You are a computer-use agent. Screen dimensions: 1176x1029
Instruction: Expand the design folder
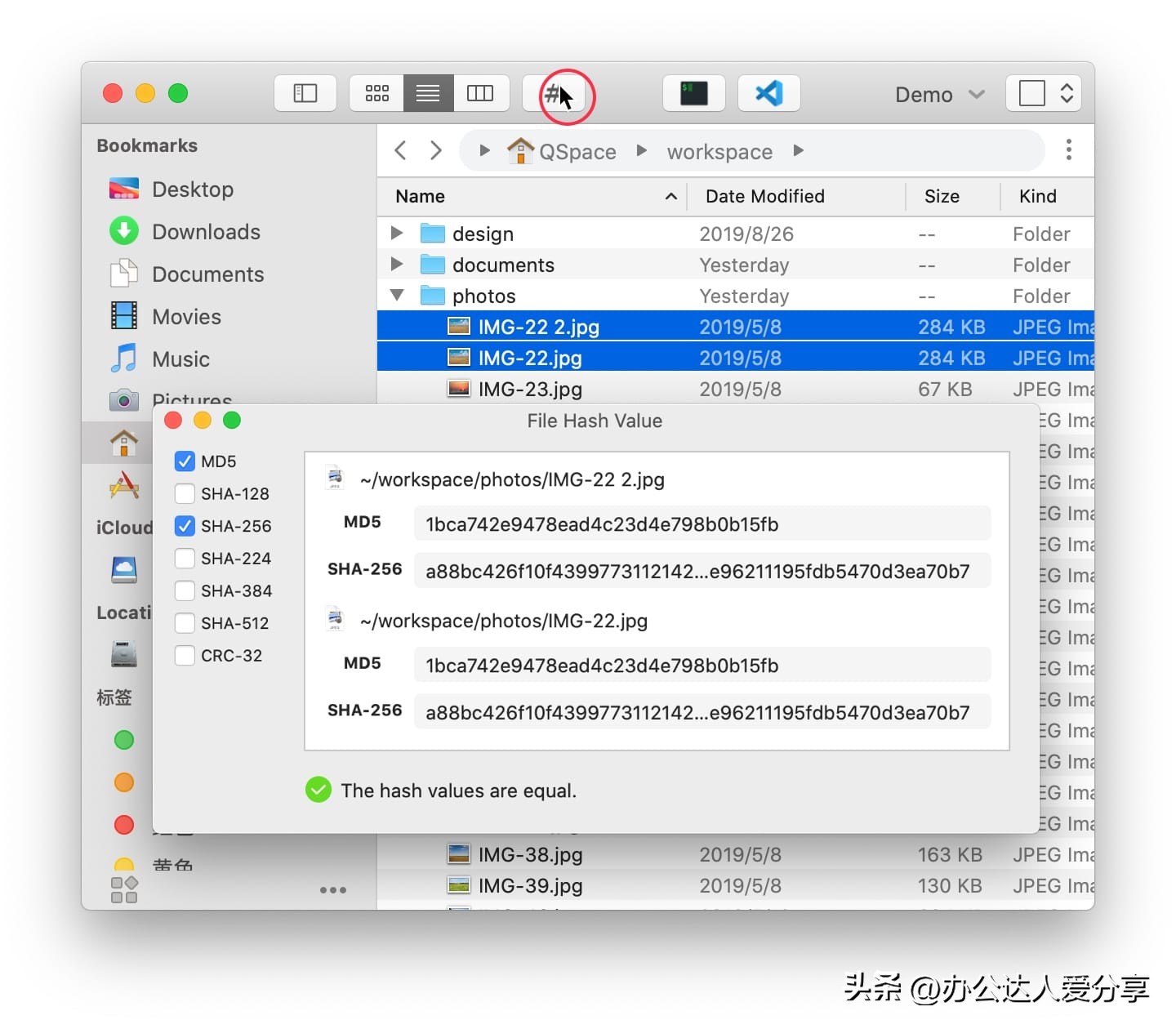[397, 234]
